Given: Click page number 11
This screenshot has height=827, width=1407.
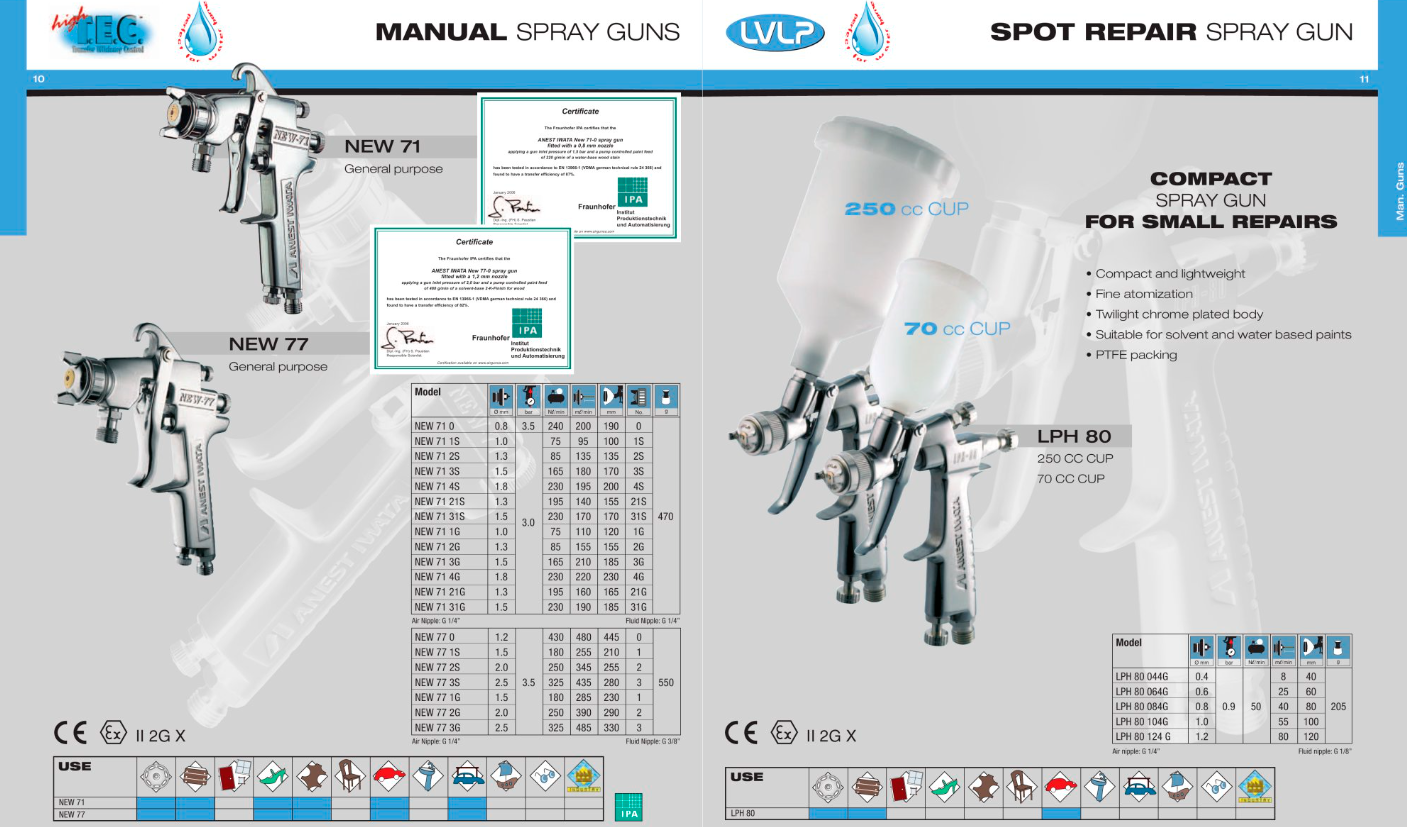Looking at the screenshot, I should point(1366,78).
